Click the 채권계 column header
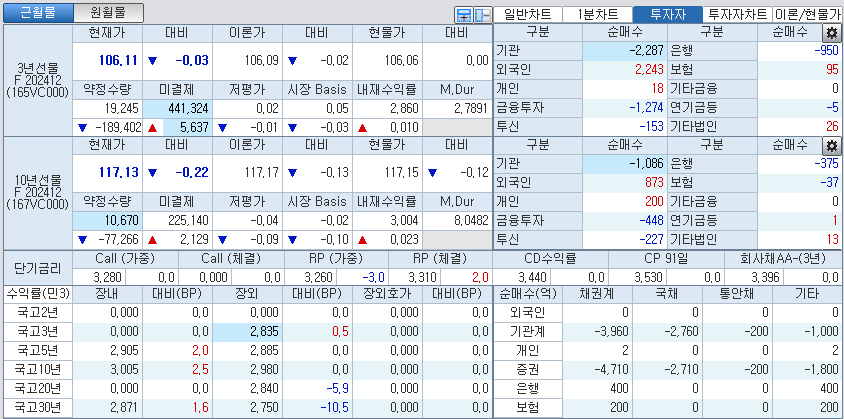 tap(597, 295)
